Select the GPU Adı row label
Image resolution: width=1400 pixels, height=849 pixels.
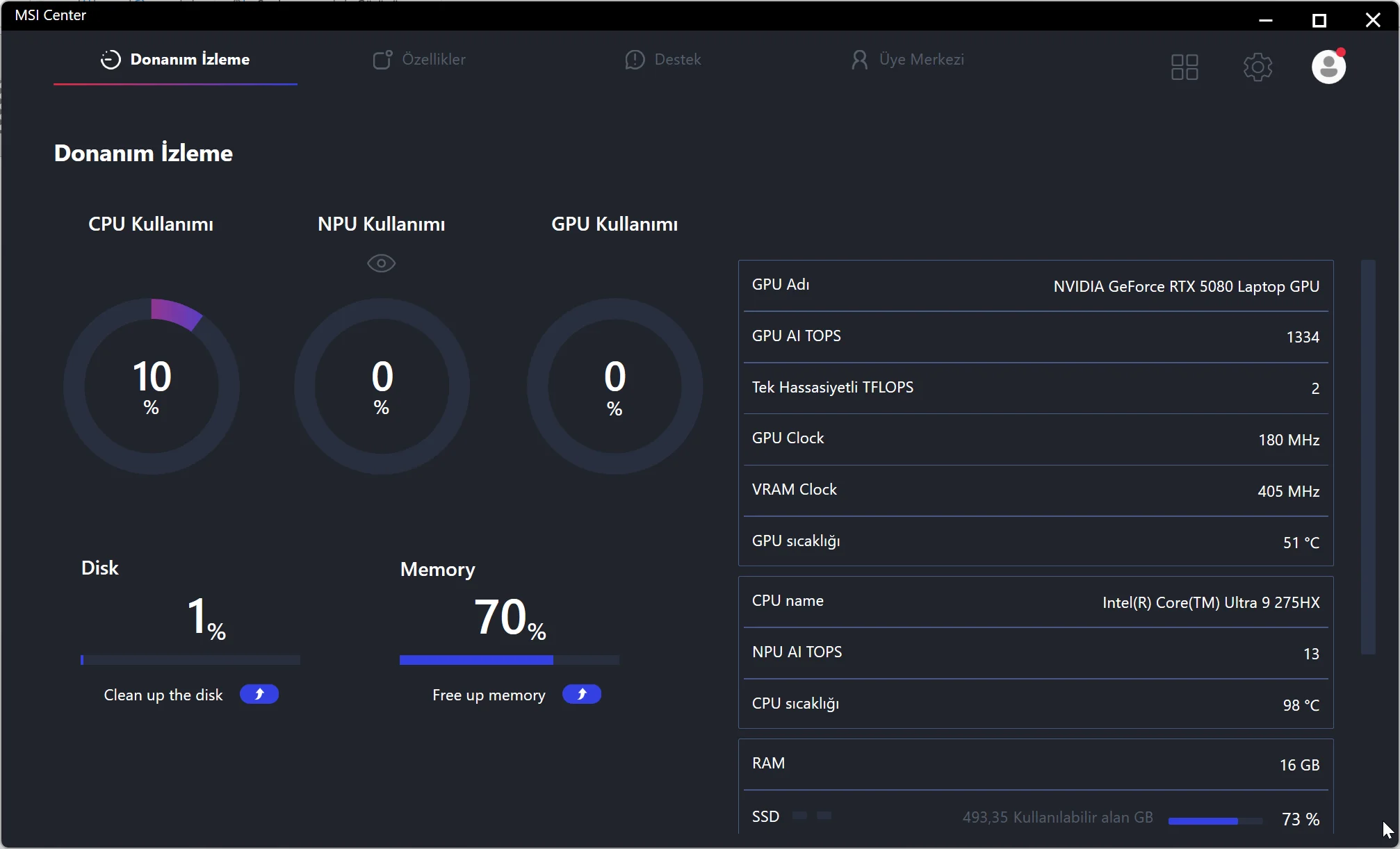(781, 285)
